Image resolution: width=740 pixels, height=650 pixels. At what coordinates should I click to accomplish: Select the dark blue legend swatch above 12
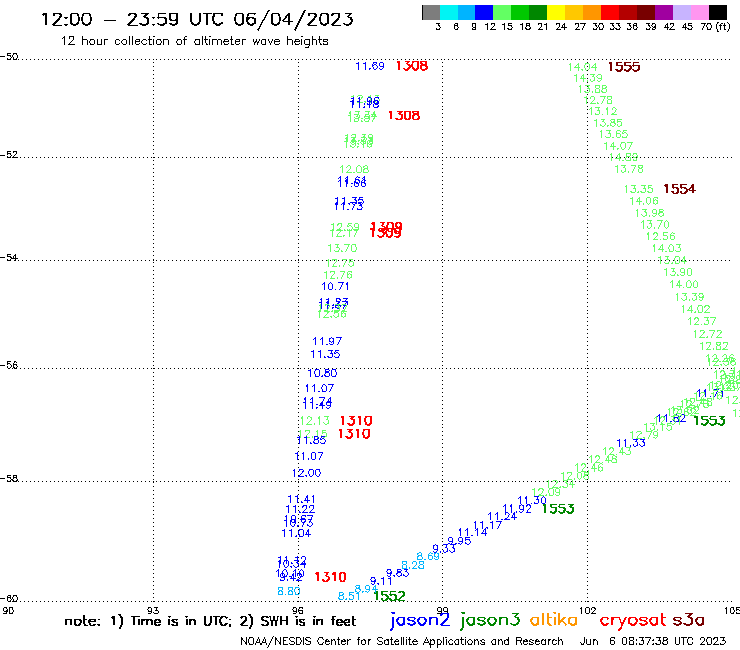click(484, 12)
